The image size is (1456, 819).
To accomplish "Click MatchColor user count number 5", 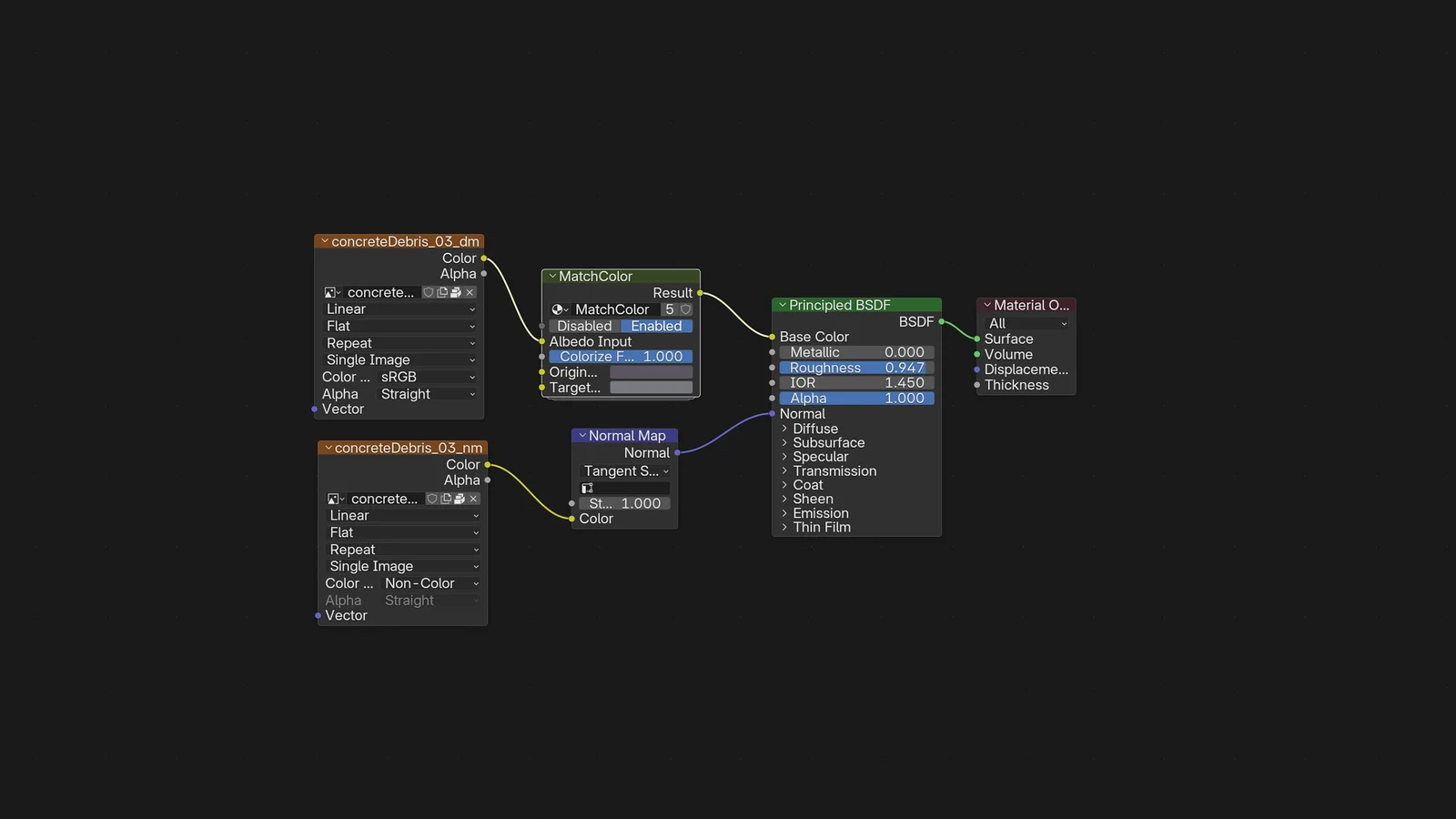I will (x=670, y=309).
